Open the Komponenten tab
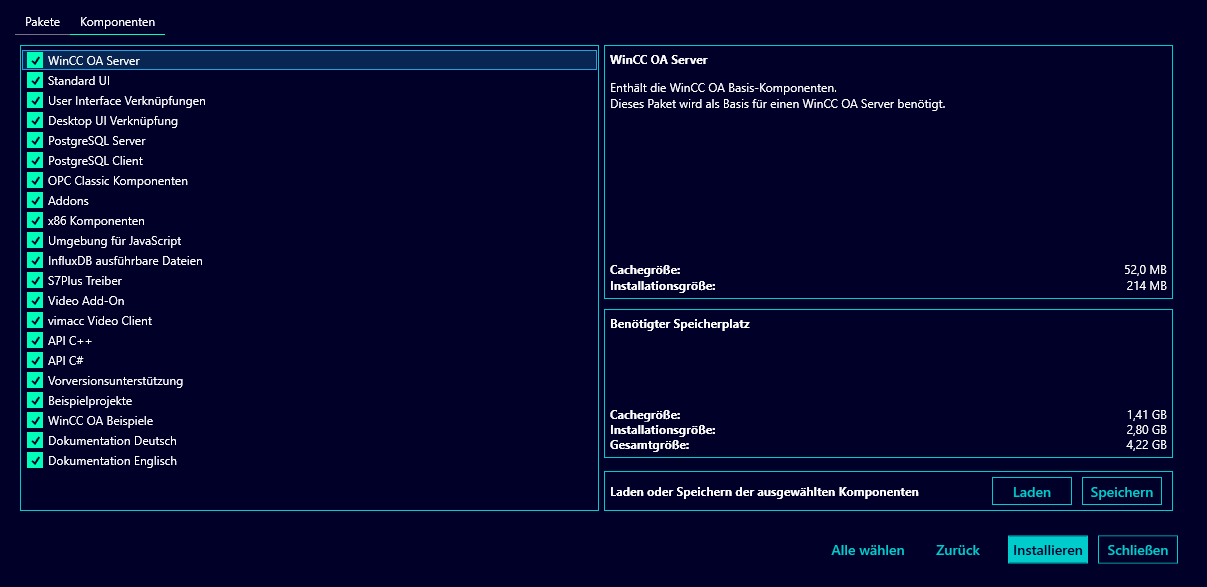This screenshot has width=1207, height=587. click(117, 22)
